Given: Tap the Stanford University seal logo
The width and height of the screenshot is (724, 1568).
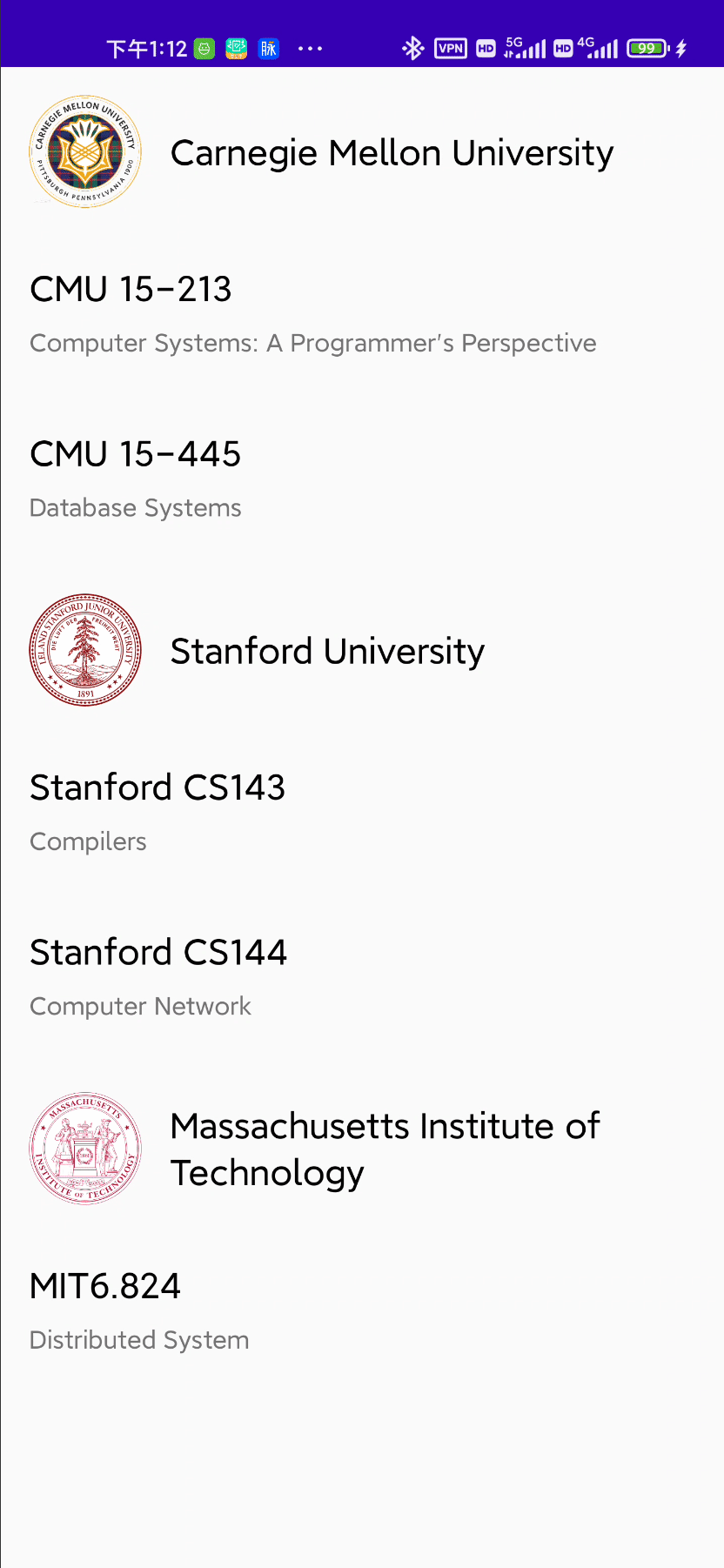Looking at the screenshot, I should (85, 650).
